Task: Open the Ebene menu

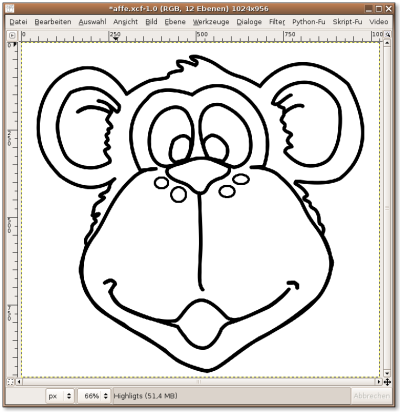Action: coord(175,22)
